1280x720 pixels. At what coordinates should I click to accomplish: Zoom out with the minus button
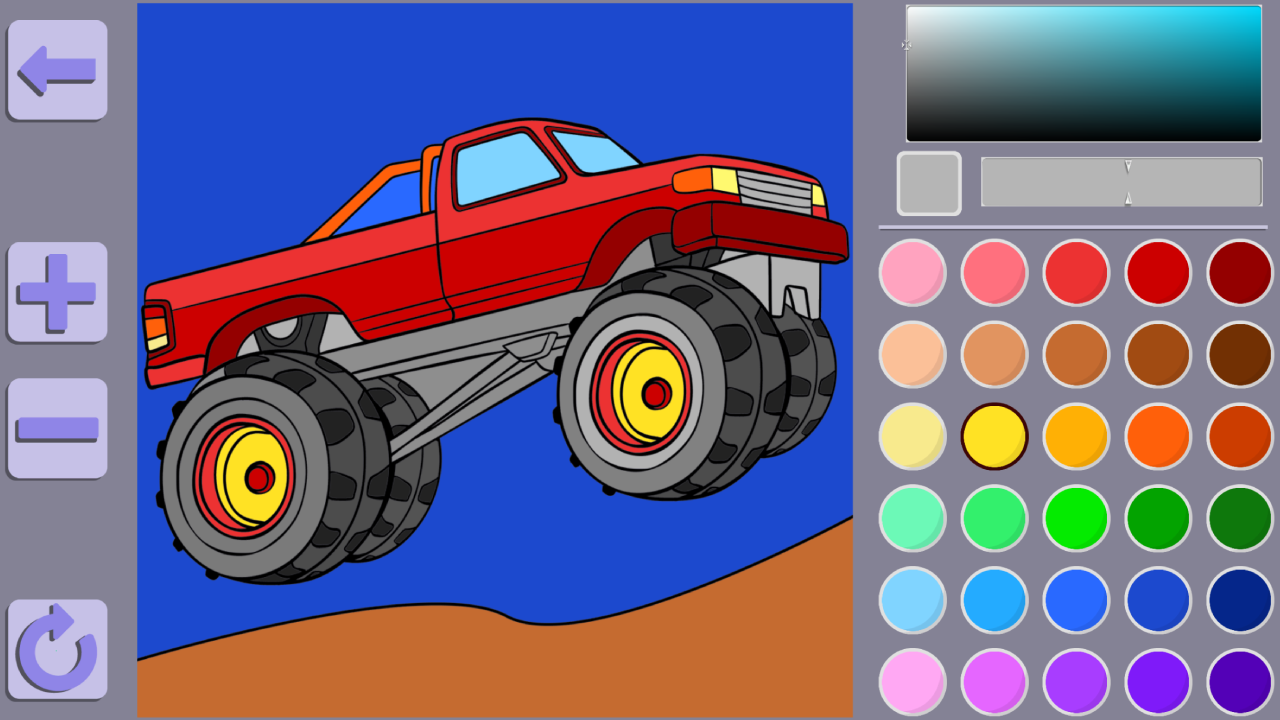(57, 428)
